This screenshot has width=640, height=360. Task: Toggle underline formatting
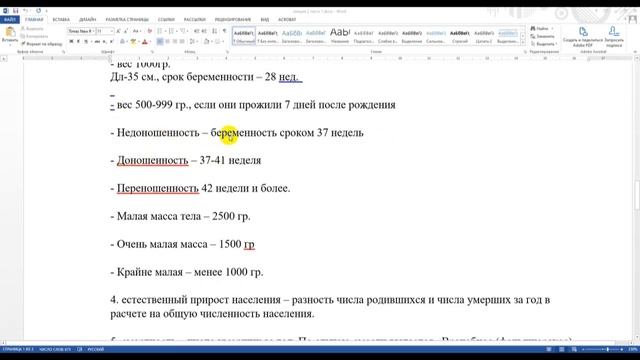[86, 42]
